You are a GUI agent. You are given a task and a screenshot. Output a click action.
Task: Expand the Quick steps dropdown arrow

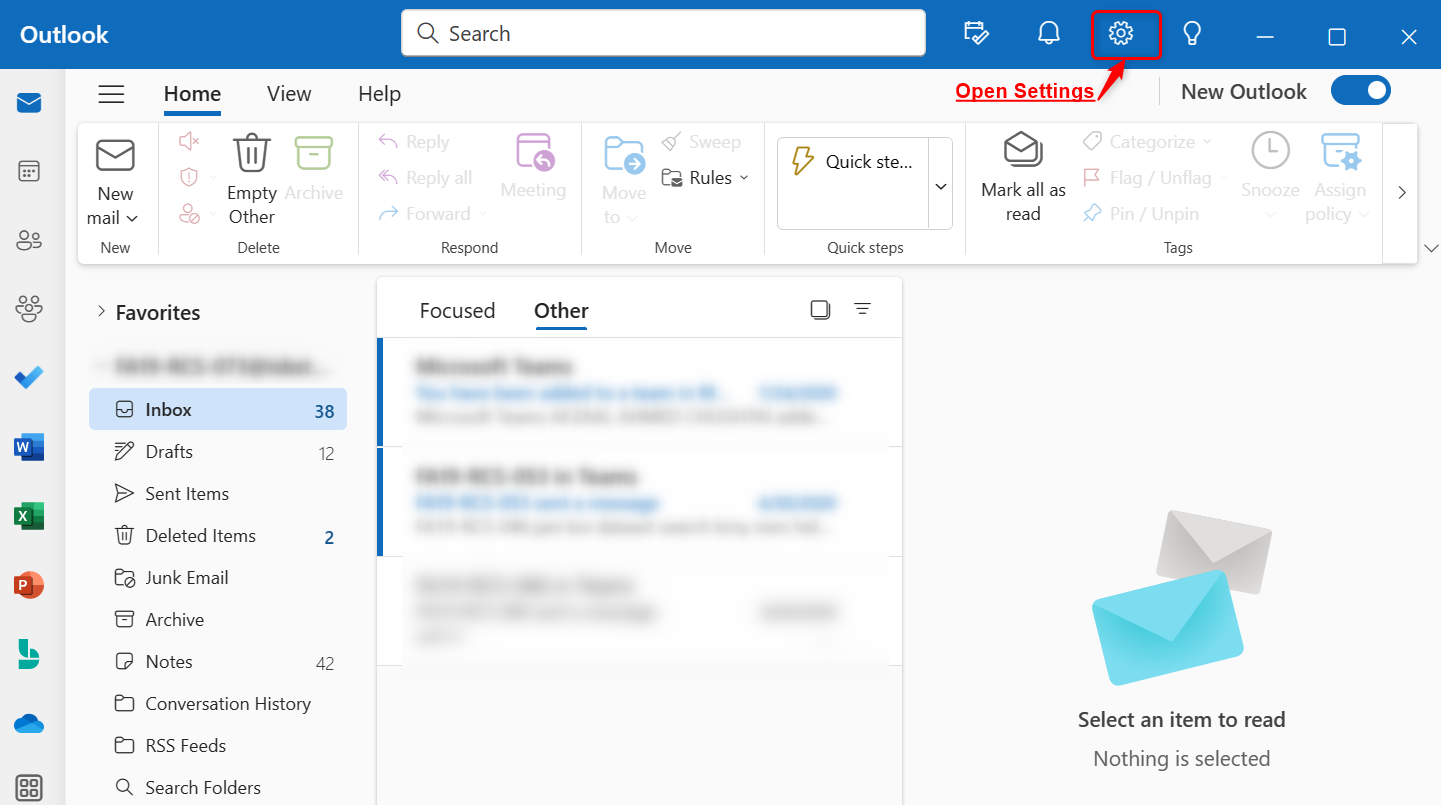tap(941, 187)
